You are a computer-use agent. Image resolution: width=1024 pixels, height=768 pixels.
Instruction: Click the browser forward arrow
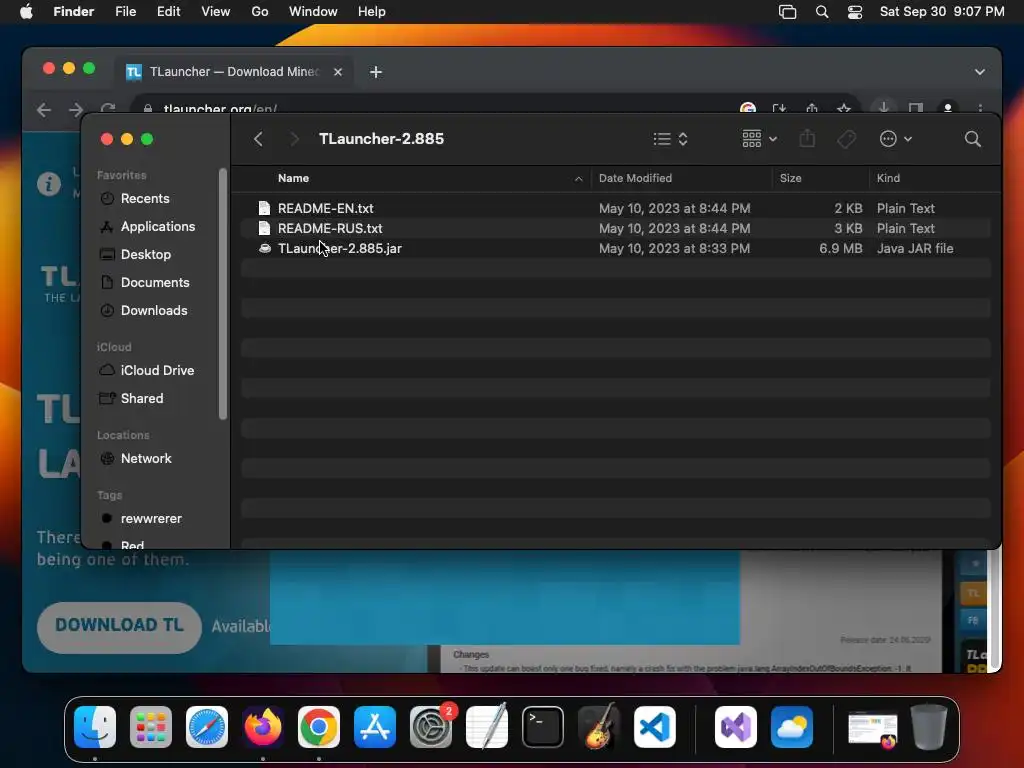pyautogui.click(x=76, y=110)
